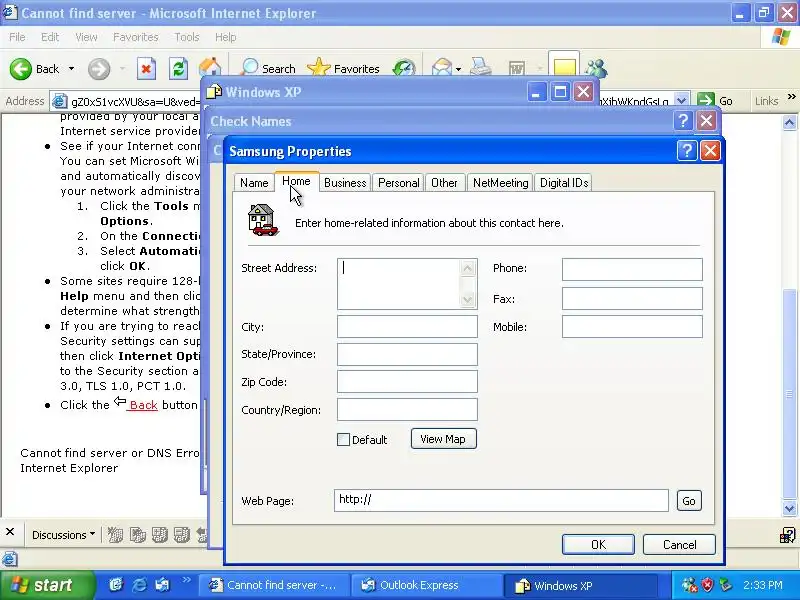Click the Check Names help question-mark button
This screenshot has width=800, height=600.
click(x=683, y=121)
